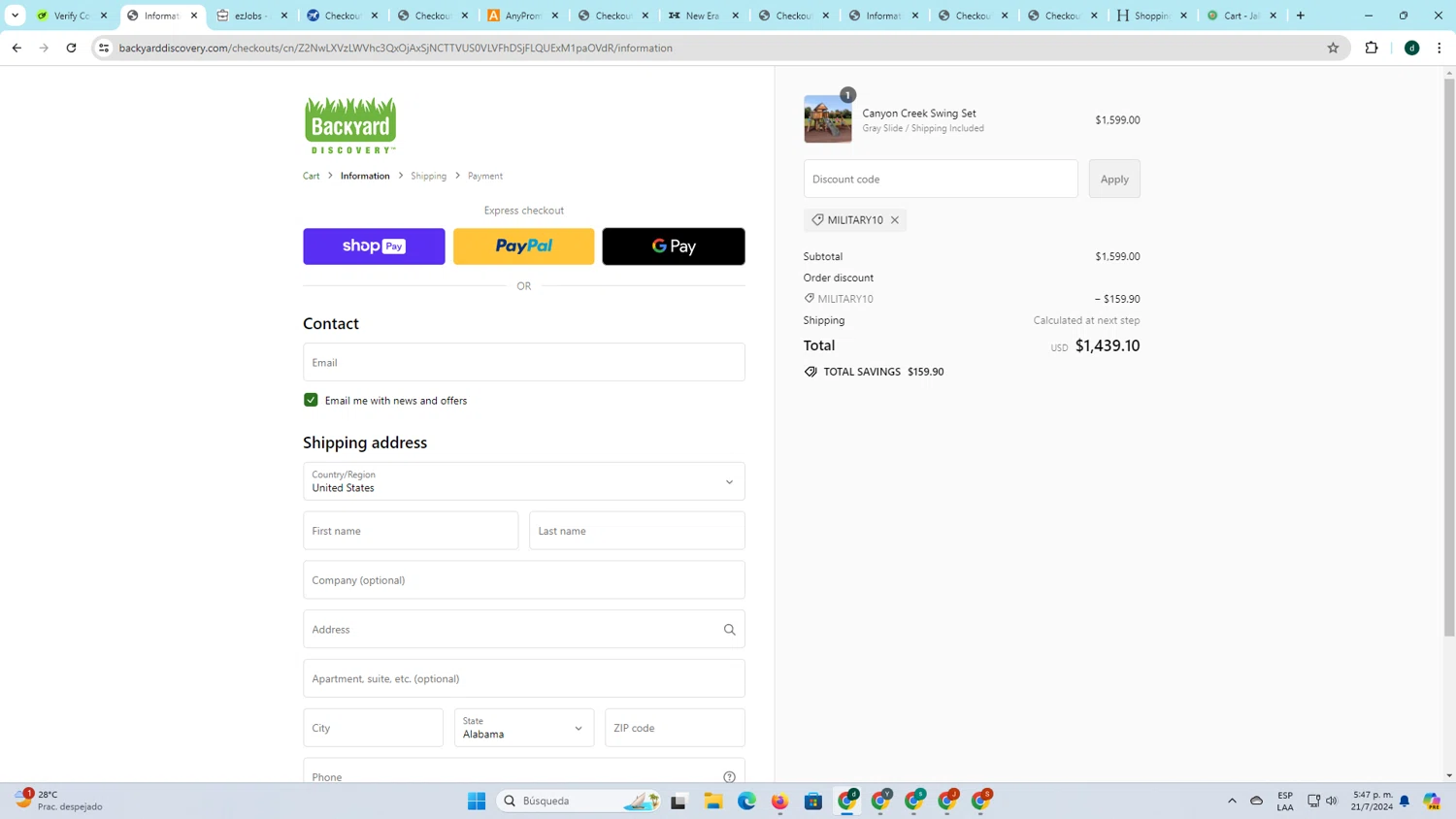Open Task View on the taskbar
Viewport: 1456px width, 819px height.
(x=678, y=801)
